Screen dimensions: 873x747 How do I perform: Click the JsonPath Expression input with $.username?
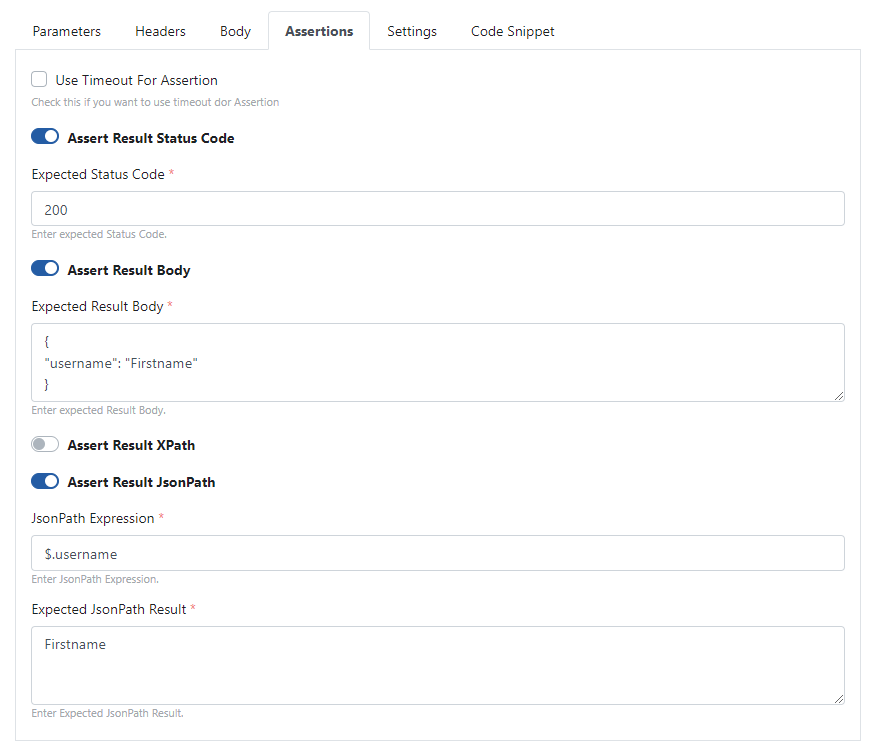pyautogui.click(x=437, y=553)
